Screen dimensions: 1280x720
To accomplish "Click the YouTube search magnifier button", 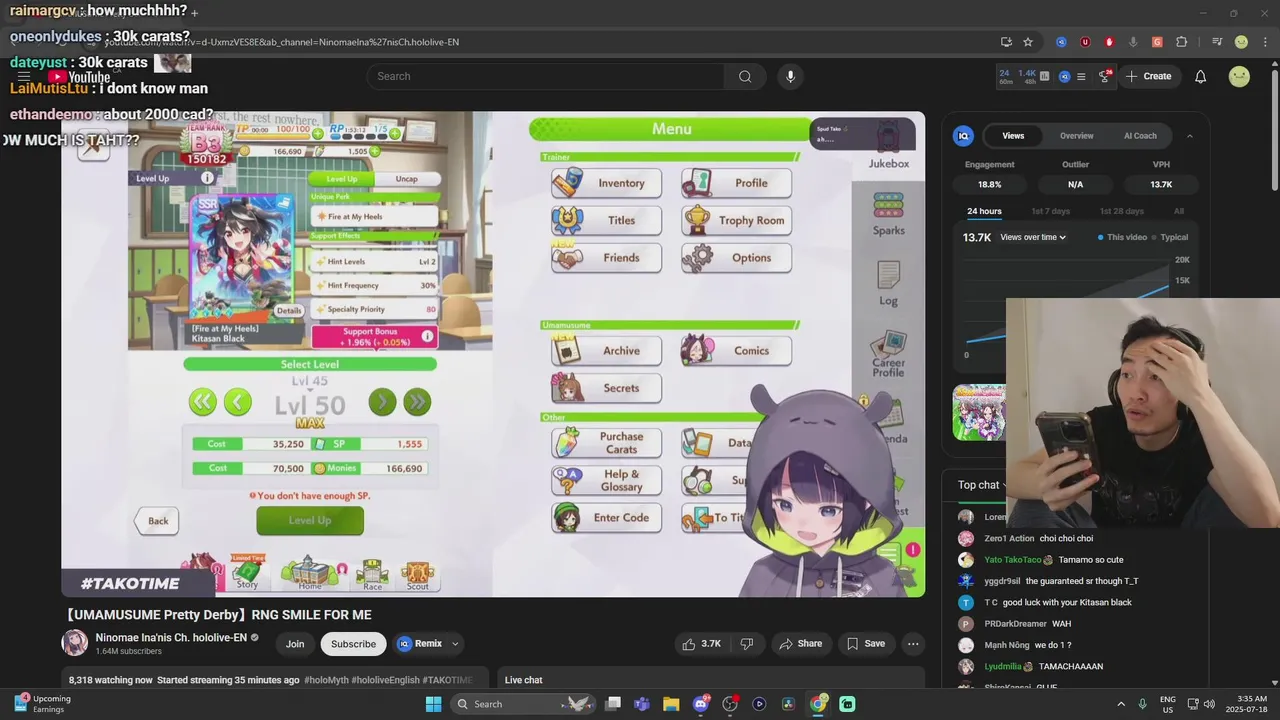I will point(745,76).
